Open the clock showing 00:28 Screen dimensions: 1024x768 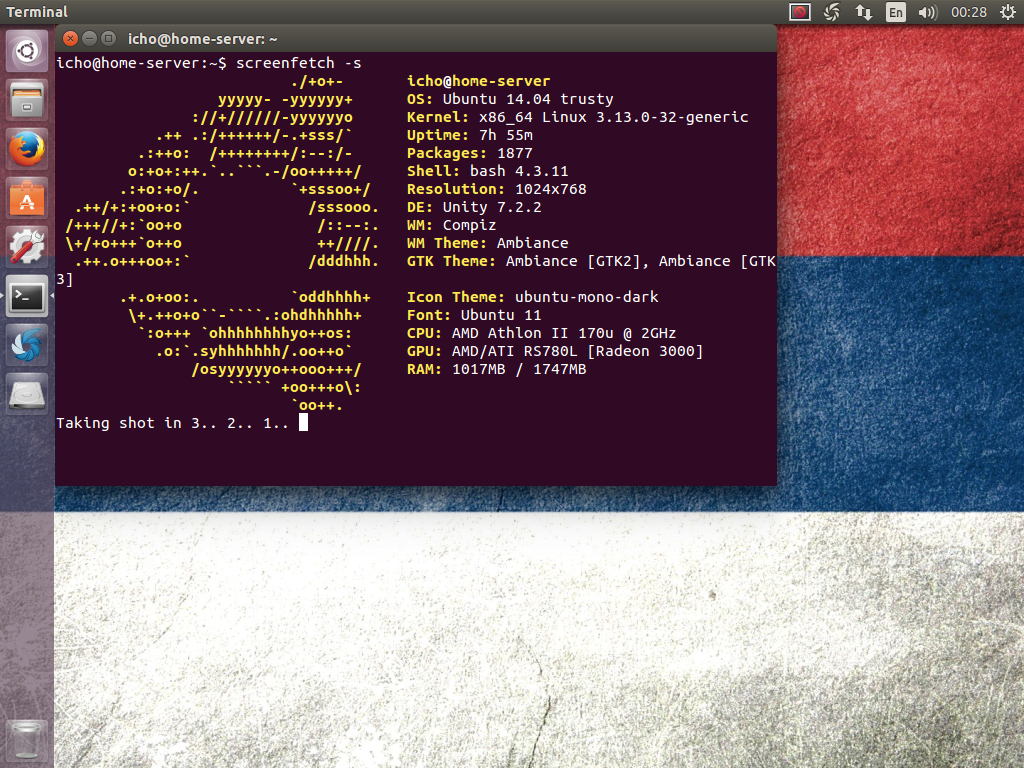click(x=968, y=12)
